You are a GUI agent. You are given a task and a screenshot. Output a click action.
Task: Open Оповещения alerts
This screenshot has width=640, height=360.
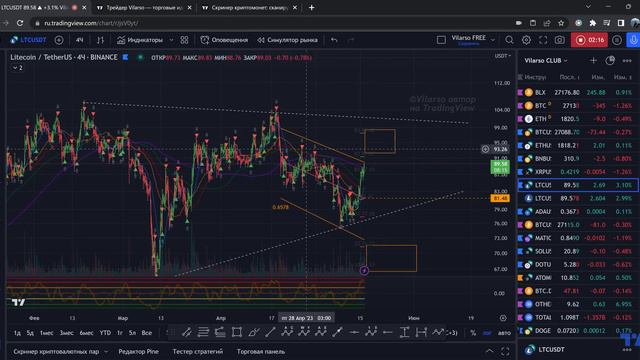click(224, 40)
